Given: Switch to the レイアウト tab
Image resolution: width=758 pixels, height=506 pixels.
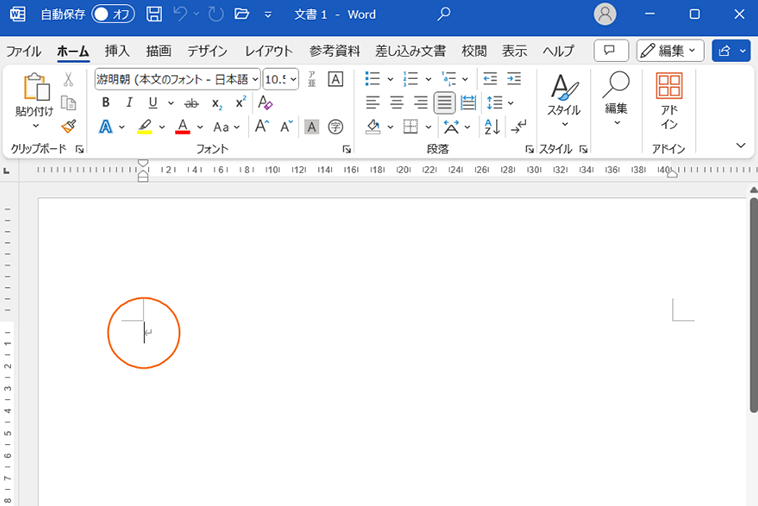Looking at the screenshot, I should point(269,51).
